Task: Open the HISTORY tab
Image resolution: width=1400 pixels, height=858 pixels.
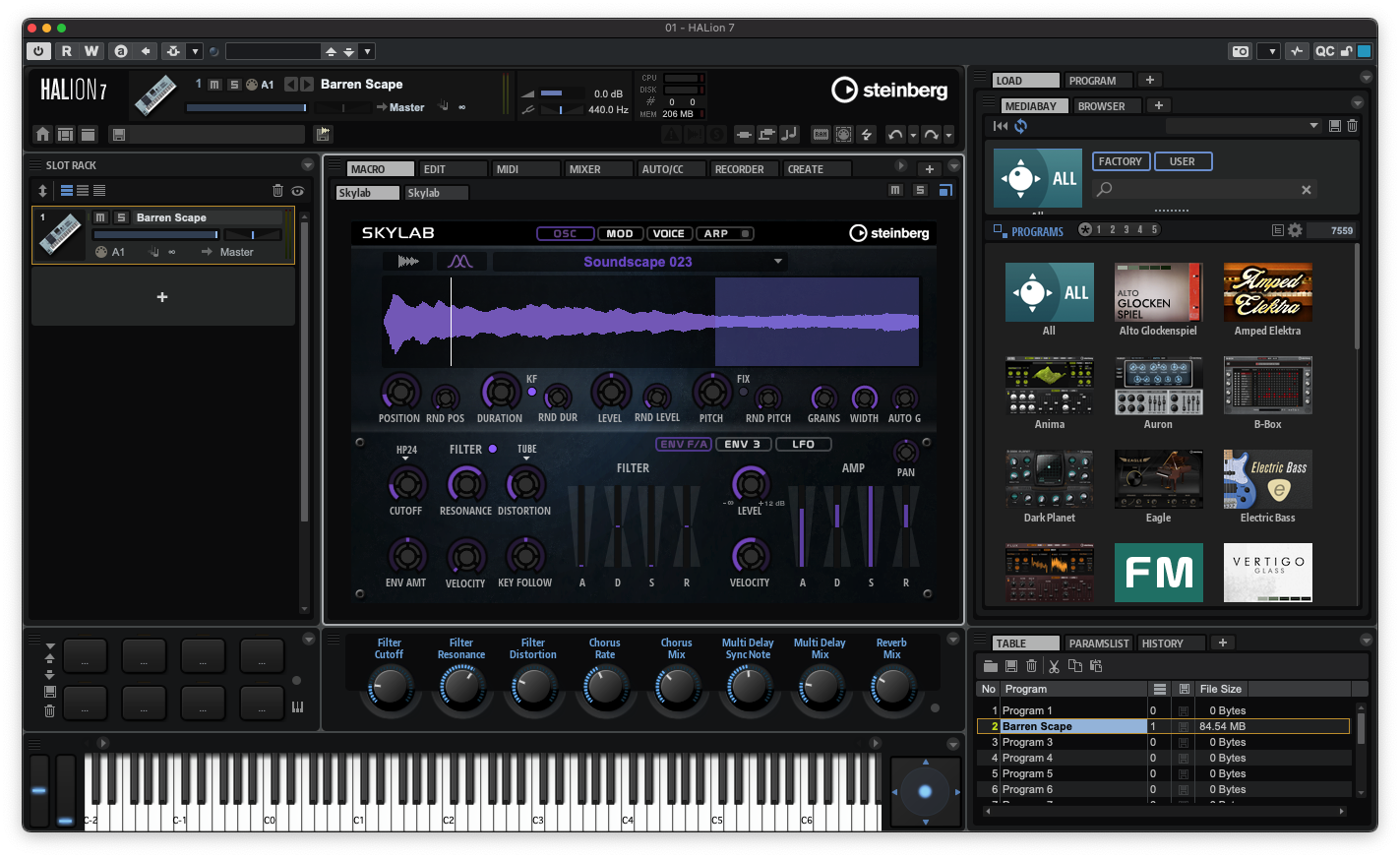Action: click(x=1171, y=643)
